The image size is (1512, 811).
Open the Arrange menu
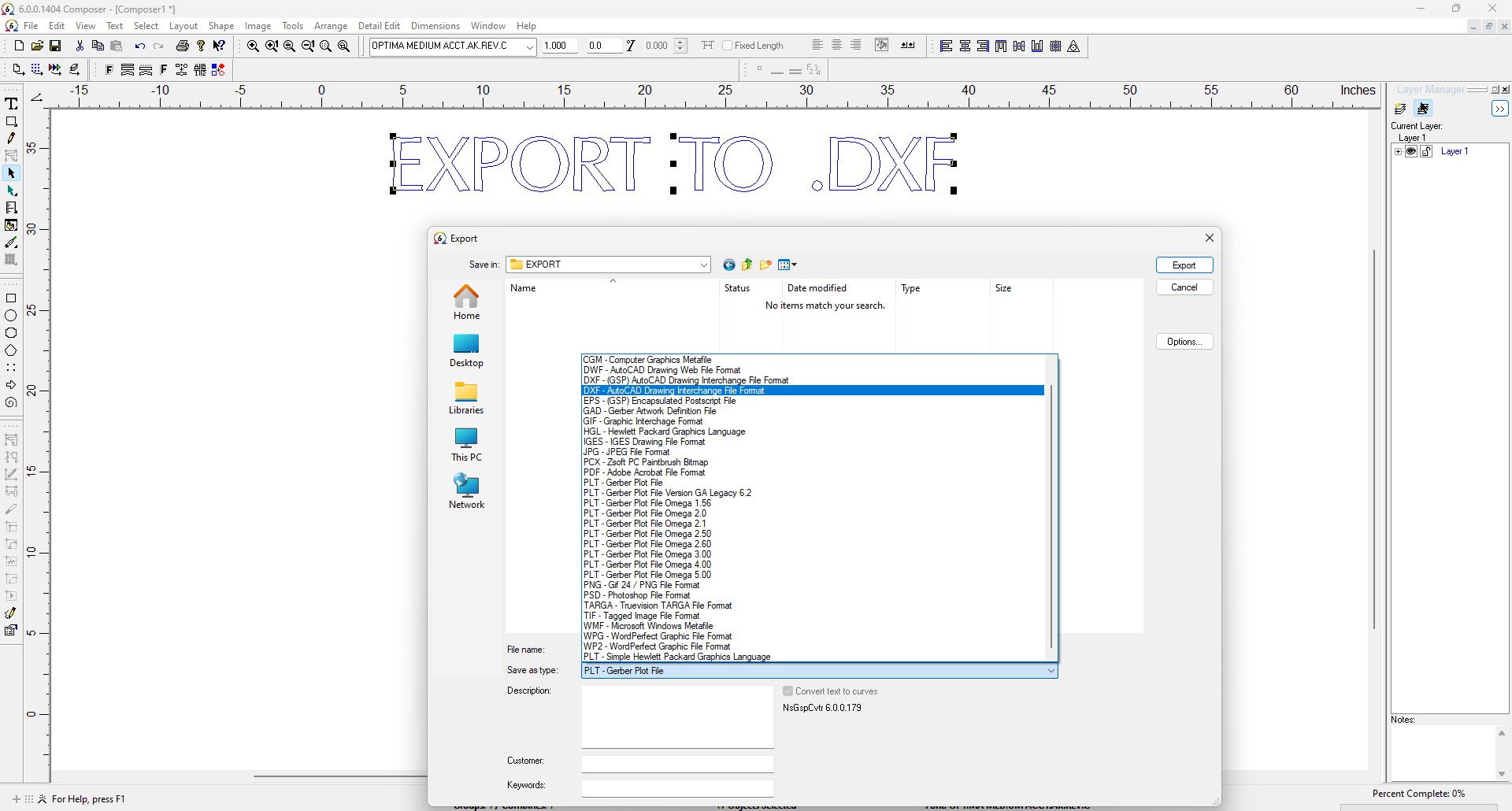(x=331, y=26)
